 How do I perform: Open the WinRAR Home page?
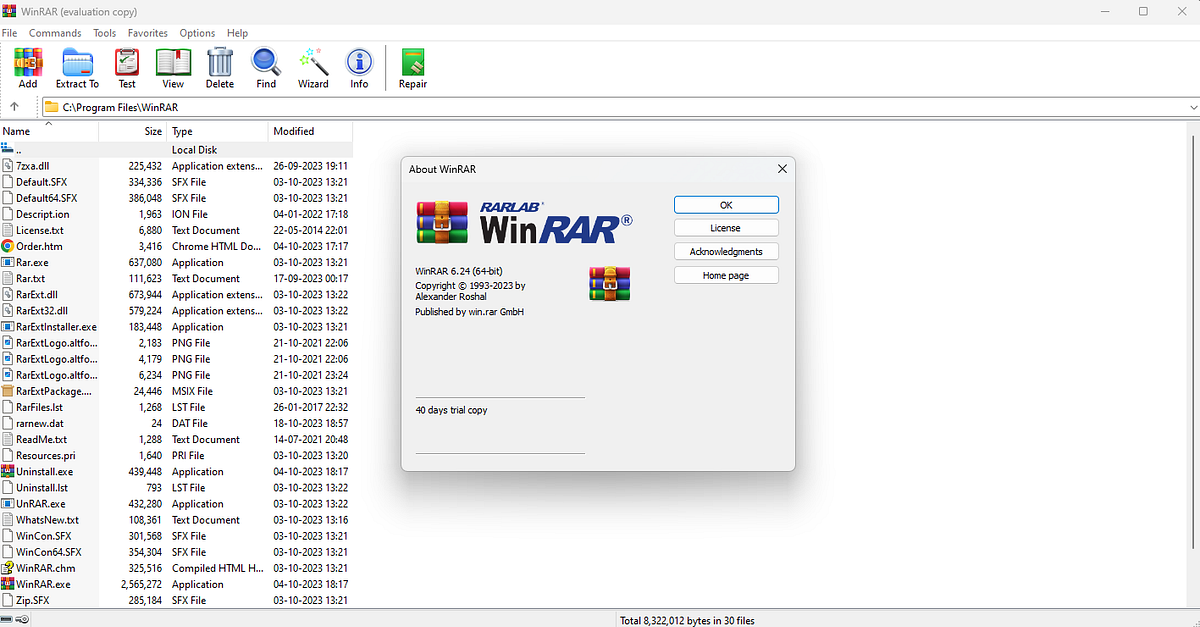(x=726, y=274)
